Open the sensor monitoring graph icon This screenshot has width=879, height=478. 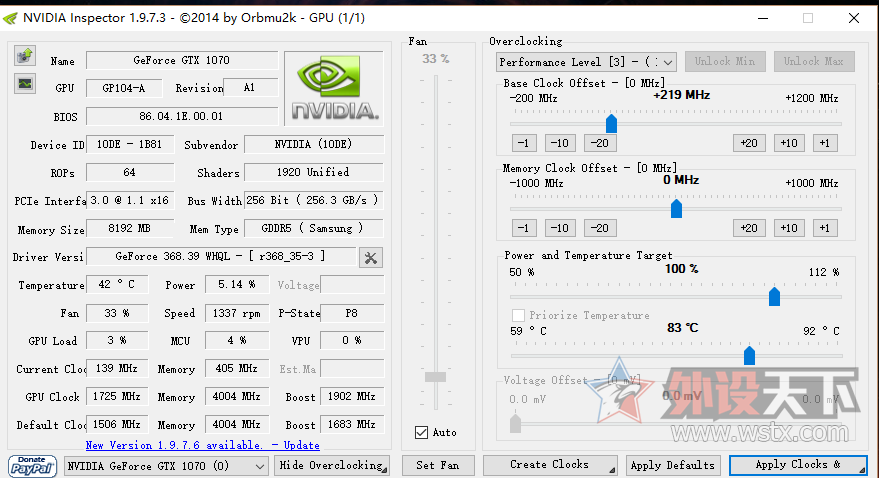pyautogui.click(x=25, y=84)
